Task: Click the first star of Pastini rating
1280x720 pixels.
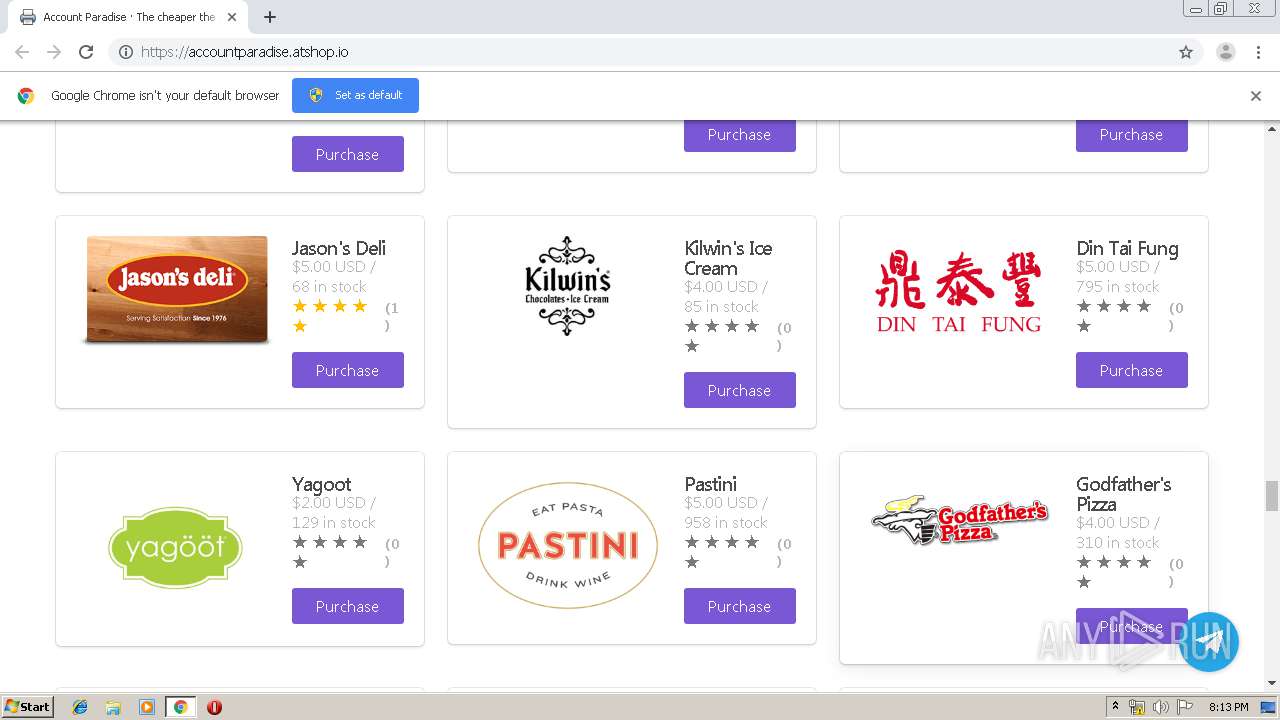Action: click(692, 542)
